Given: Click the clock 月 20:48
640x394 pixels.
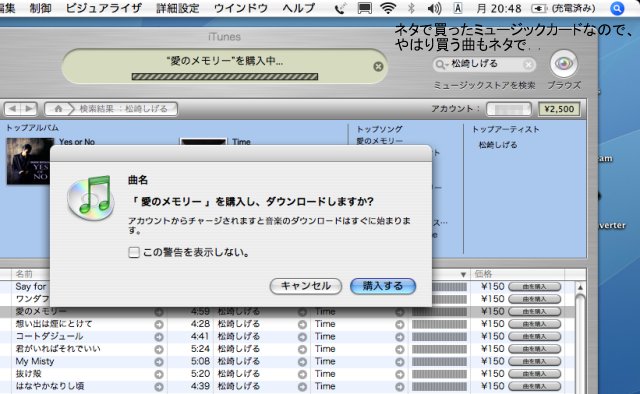Looking at the screenshot, I should click(499, 8).
